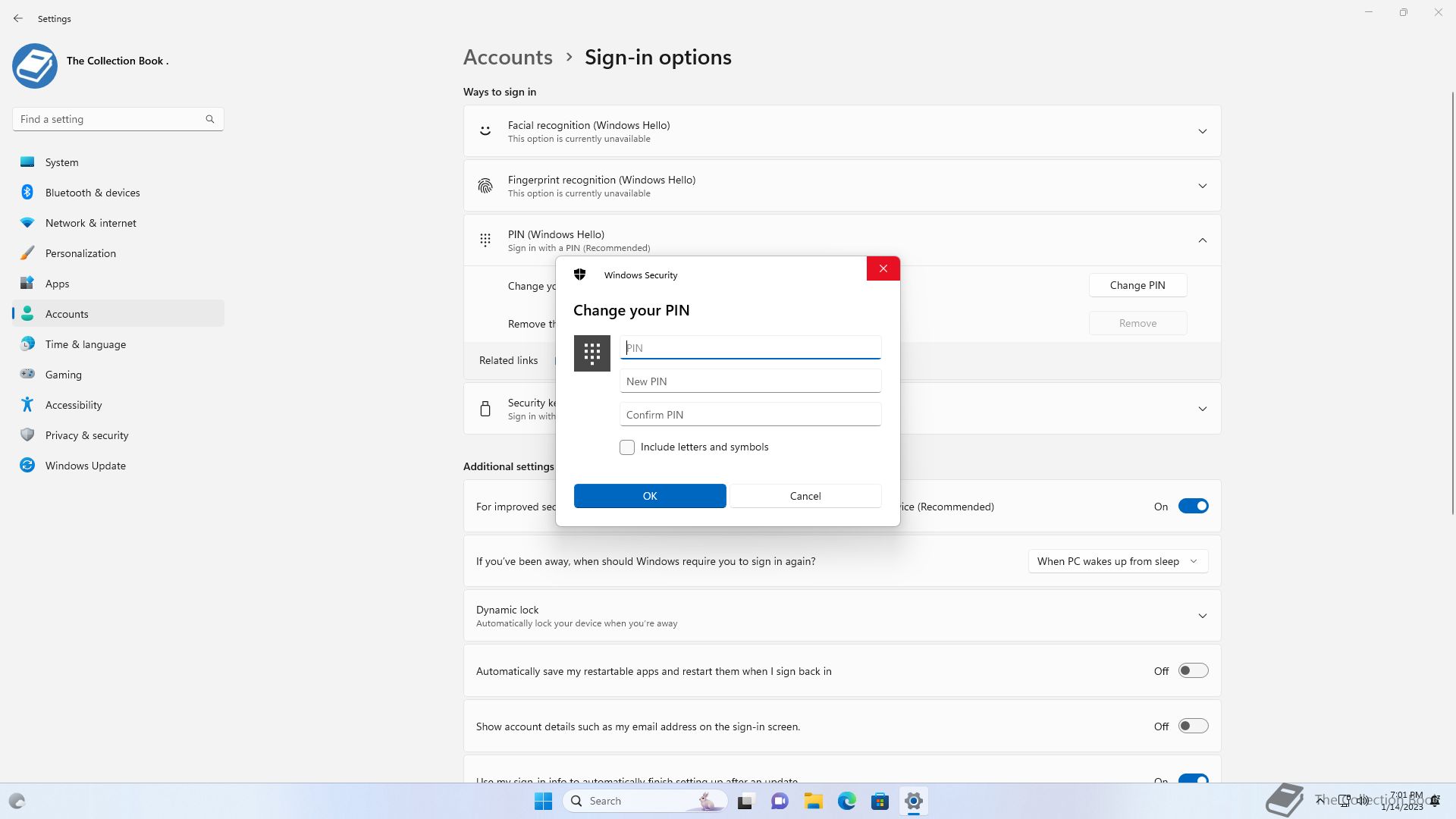
Task: Open Apps settings category
Action: [x=118, y=284]
